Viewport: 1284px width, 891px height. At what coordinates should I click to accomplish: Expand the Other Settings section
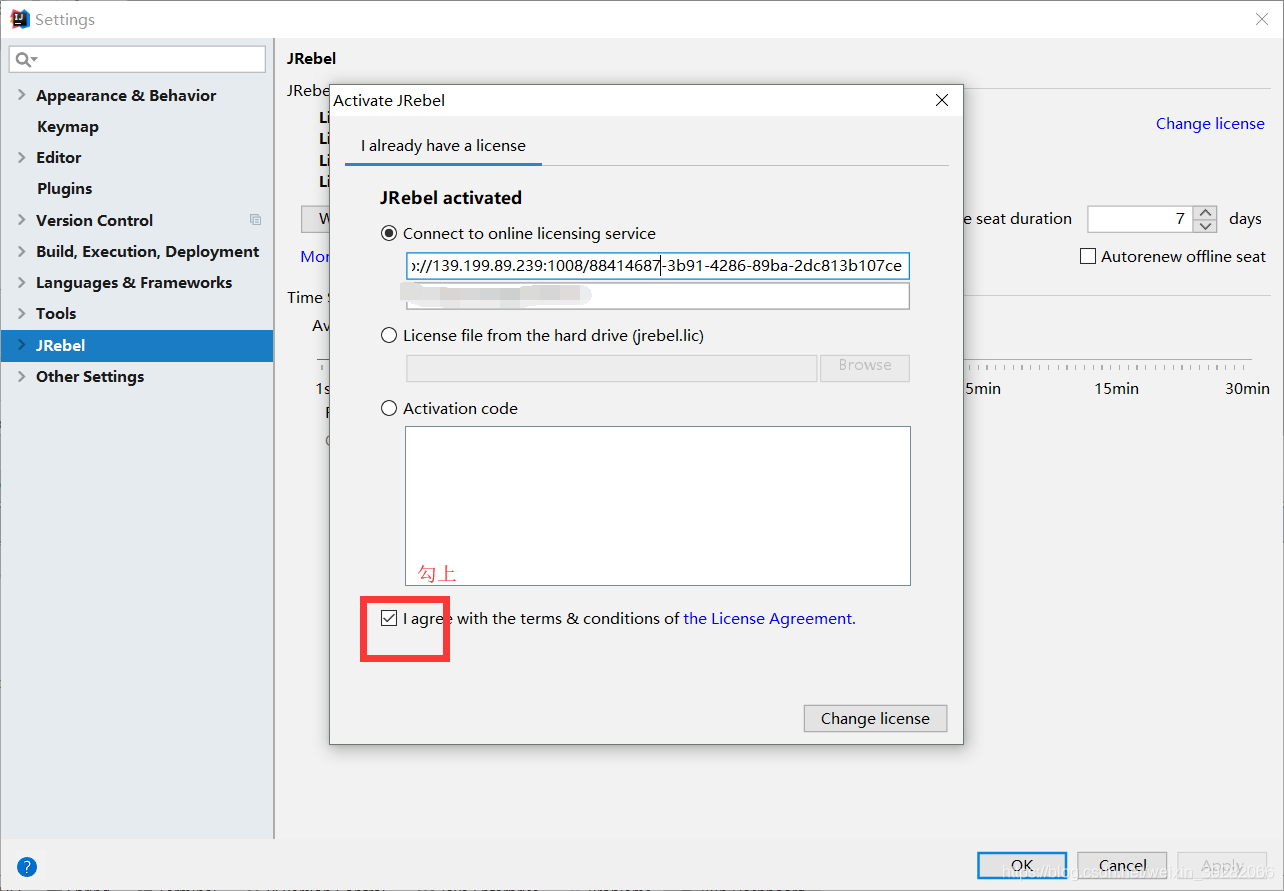(22, 376)
